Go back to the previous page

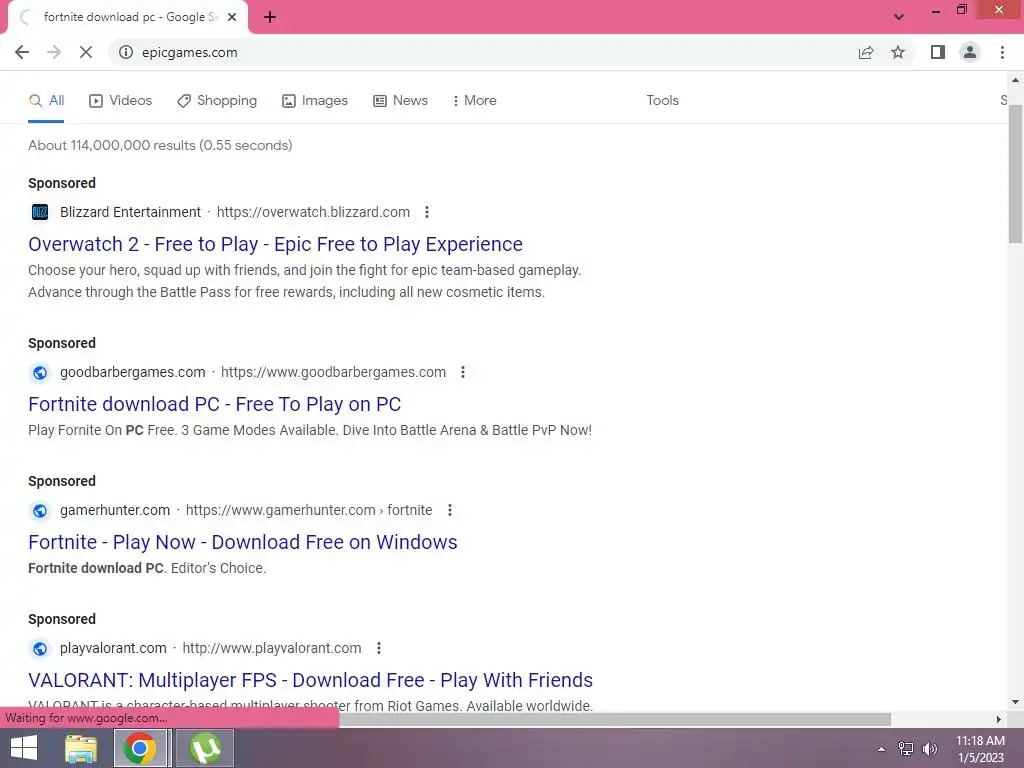22,52
